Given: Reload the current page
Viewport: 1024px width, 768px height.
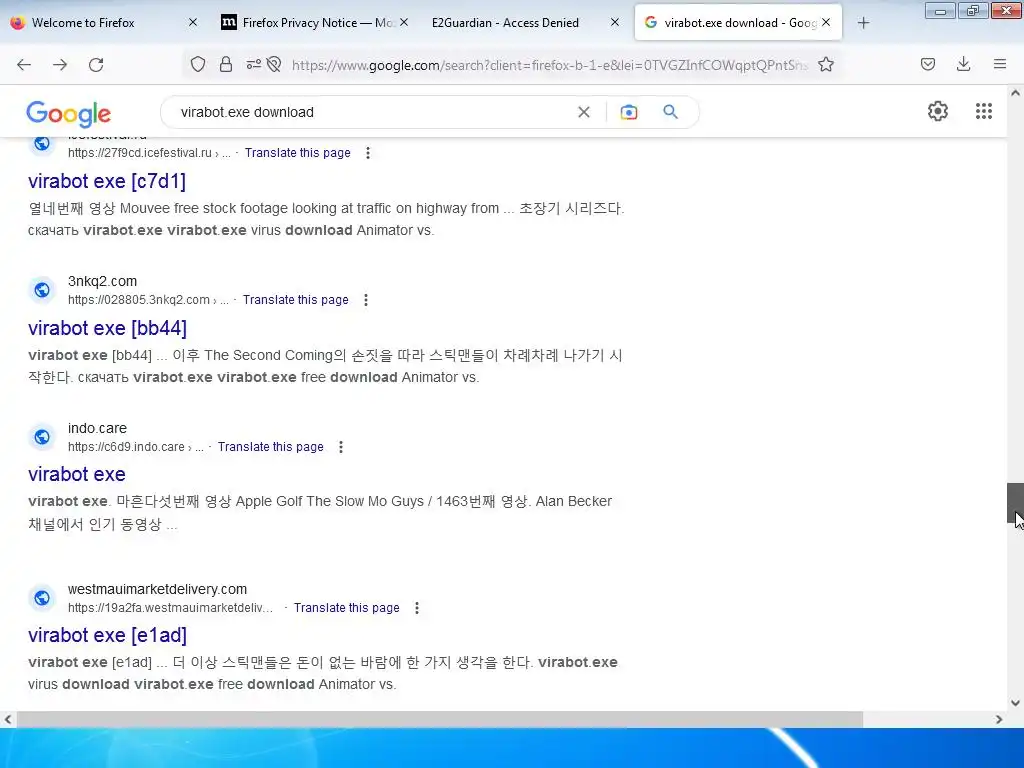Looking at the screenshot, I should click(x=96, y=65).
